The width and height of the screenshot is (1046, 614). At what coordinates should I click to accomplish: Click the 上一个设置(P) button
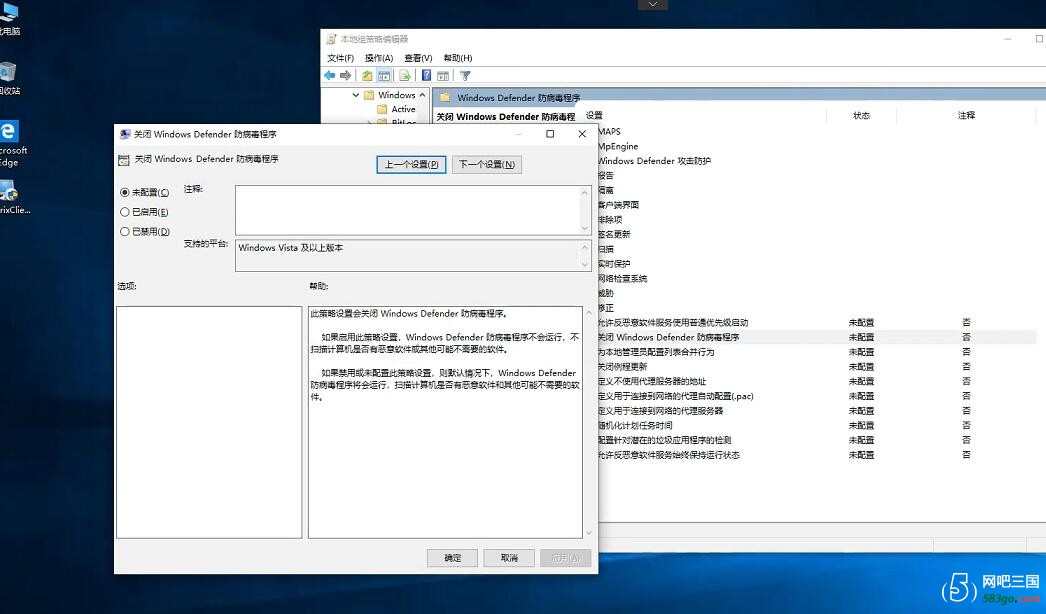click(x=411, y=164)
